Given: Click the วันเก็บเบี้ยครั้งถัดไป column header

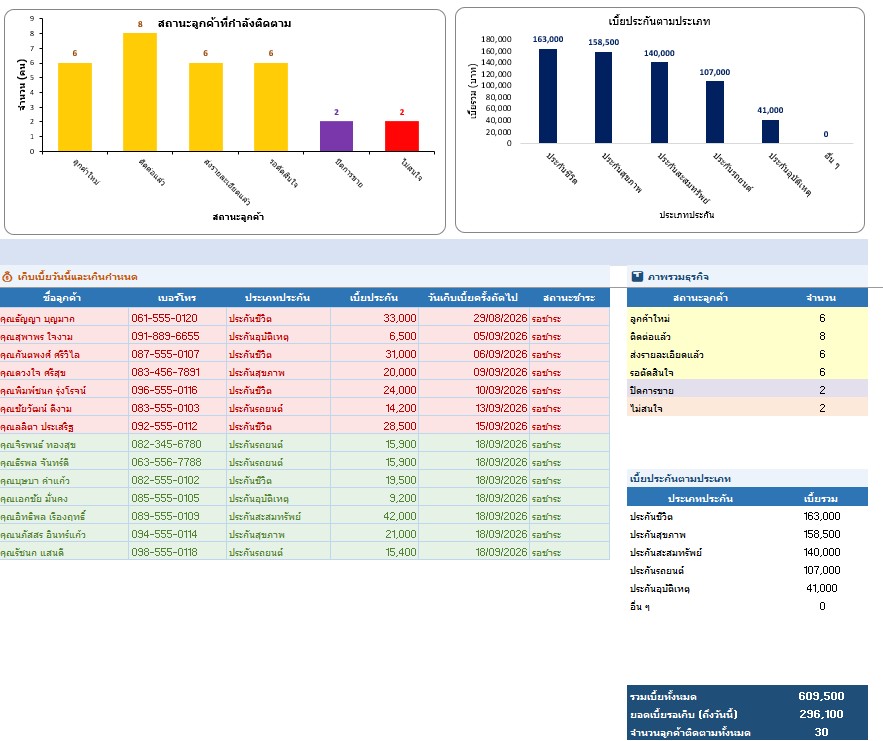Looking at the screenshot, I should click(x=472, y=297).
